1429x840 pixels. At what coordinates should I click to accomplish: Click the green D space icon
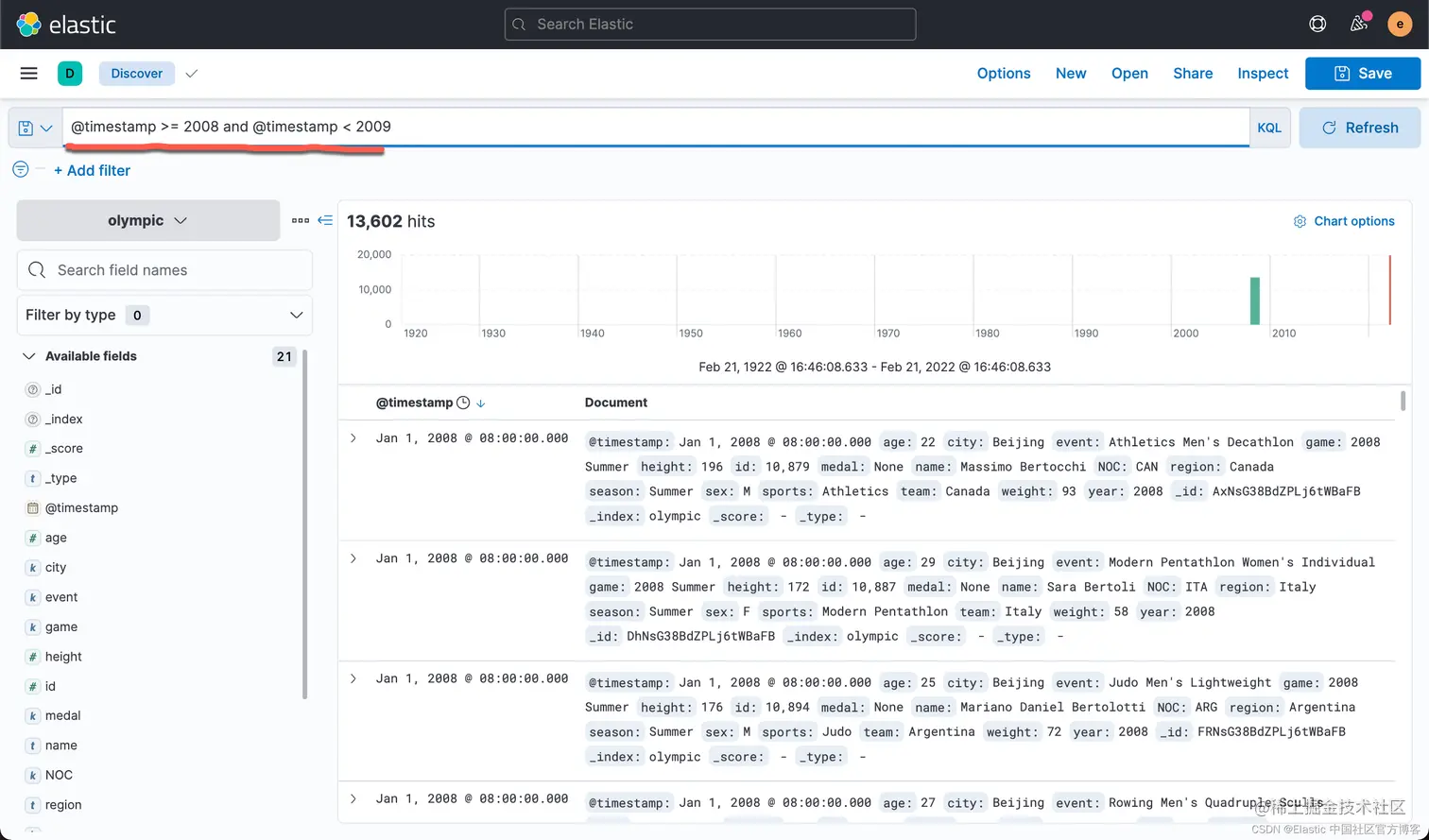coord(70,74)
